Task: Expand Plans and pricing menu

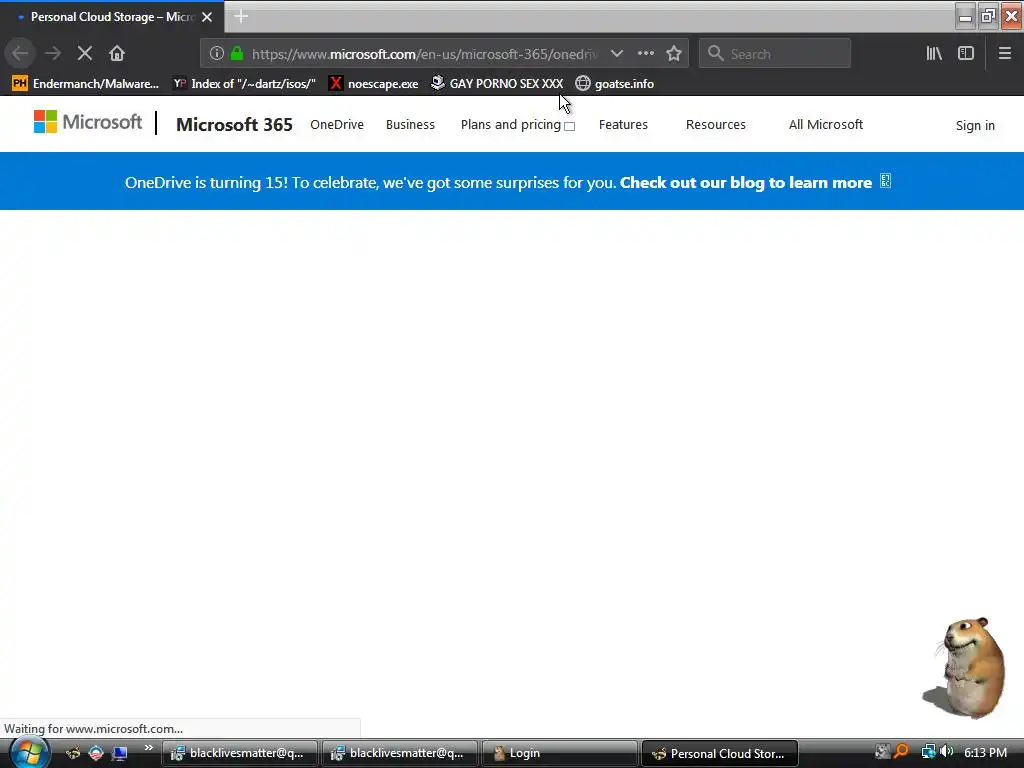Action: tap(517, 124)
